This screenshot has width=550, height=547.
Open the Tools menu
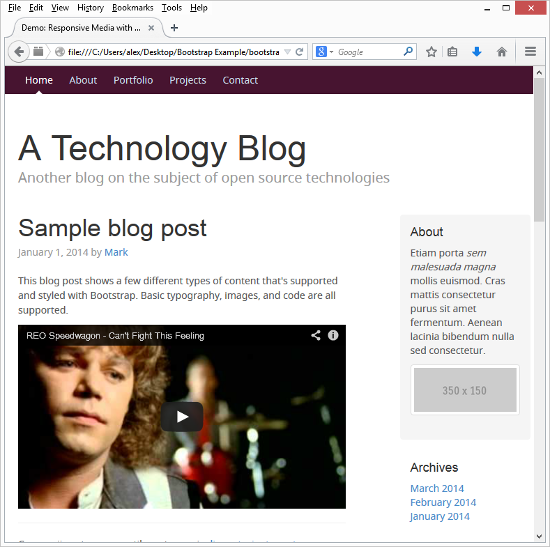[x=172, y=7]
